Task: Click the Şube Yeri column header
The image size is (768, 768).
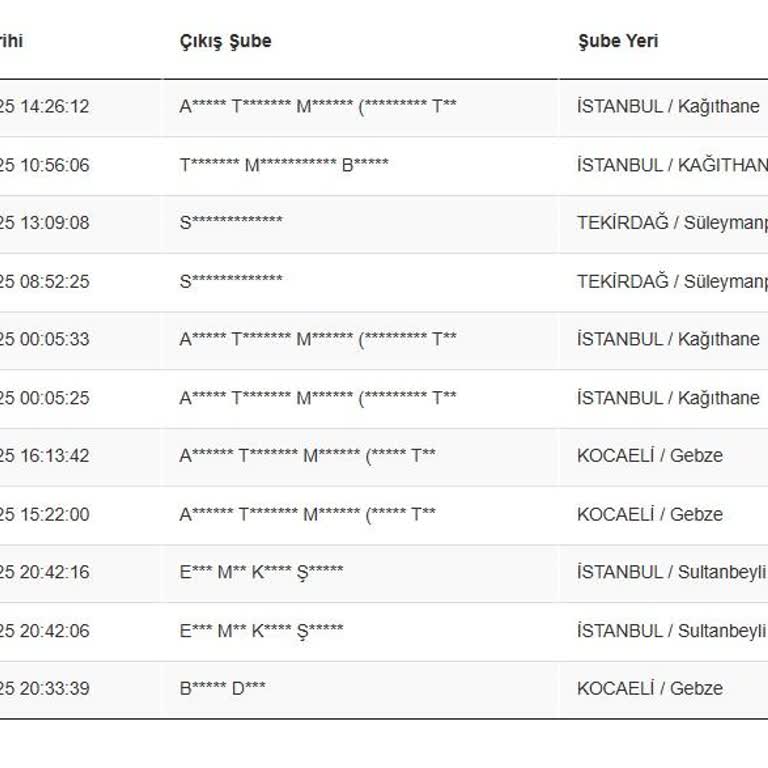Action: point(617,42)
